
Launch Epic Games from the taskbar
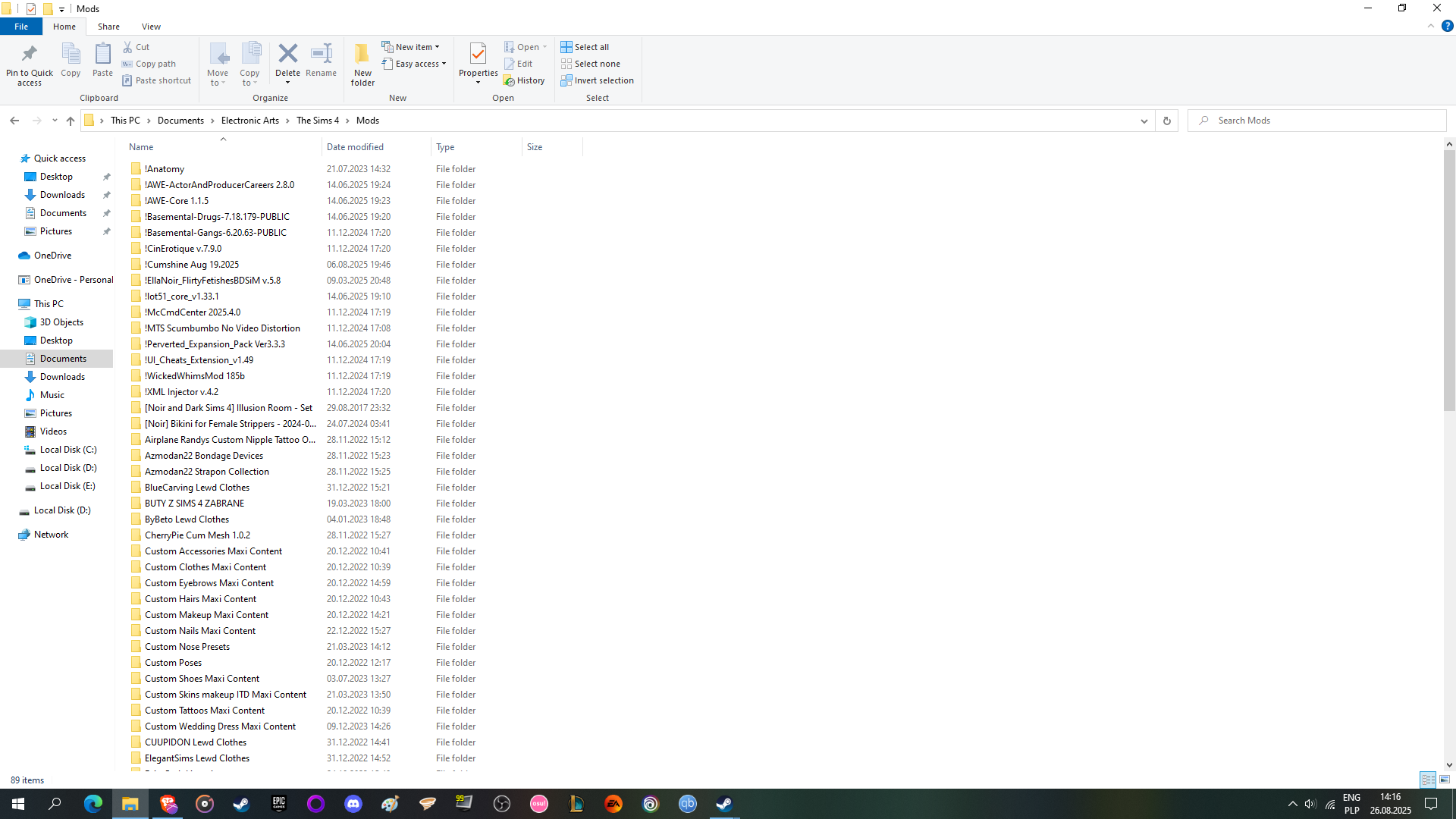[x=279, y=804]
